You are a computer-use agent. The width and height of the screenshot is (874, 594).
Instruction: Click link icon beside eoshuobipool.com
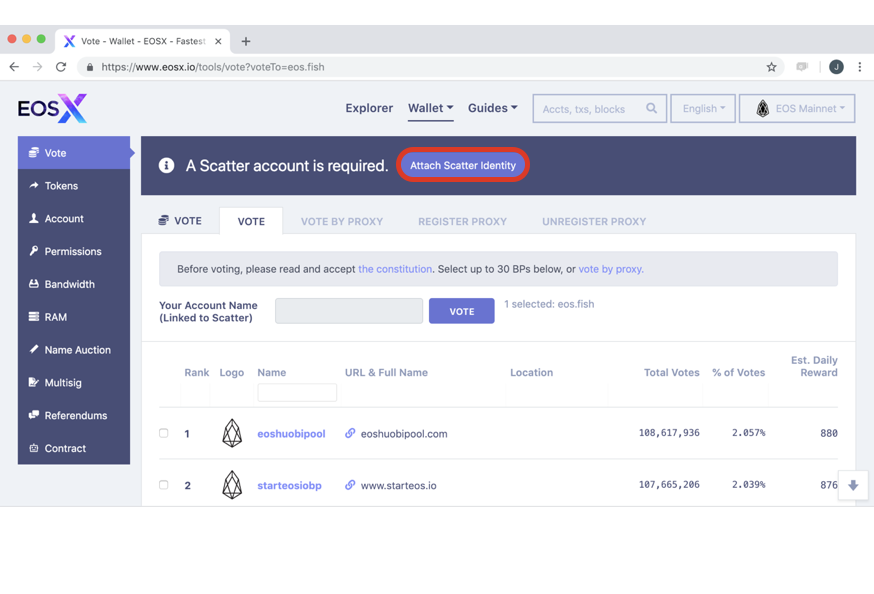(350, 433)
